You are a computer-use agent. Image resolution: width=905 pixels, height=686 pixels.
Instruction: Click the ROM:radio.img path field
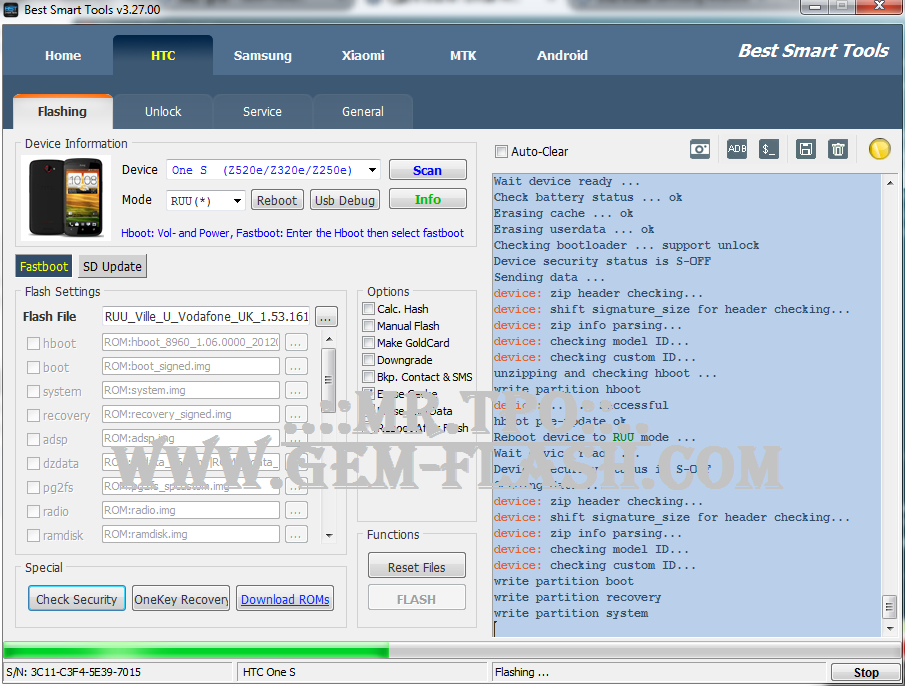point(190,510)
